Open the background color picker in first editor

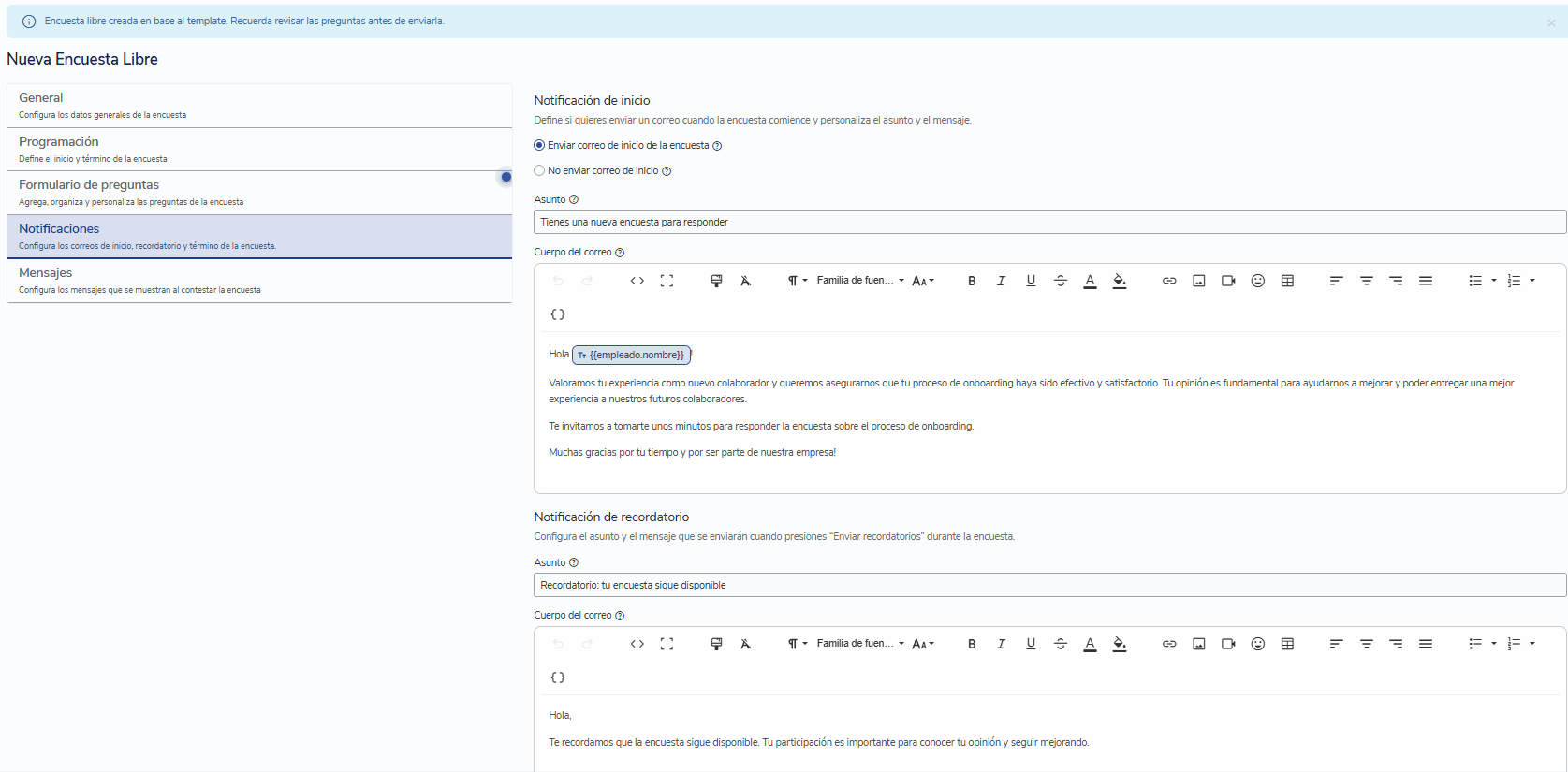(1120, 281)
